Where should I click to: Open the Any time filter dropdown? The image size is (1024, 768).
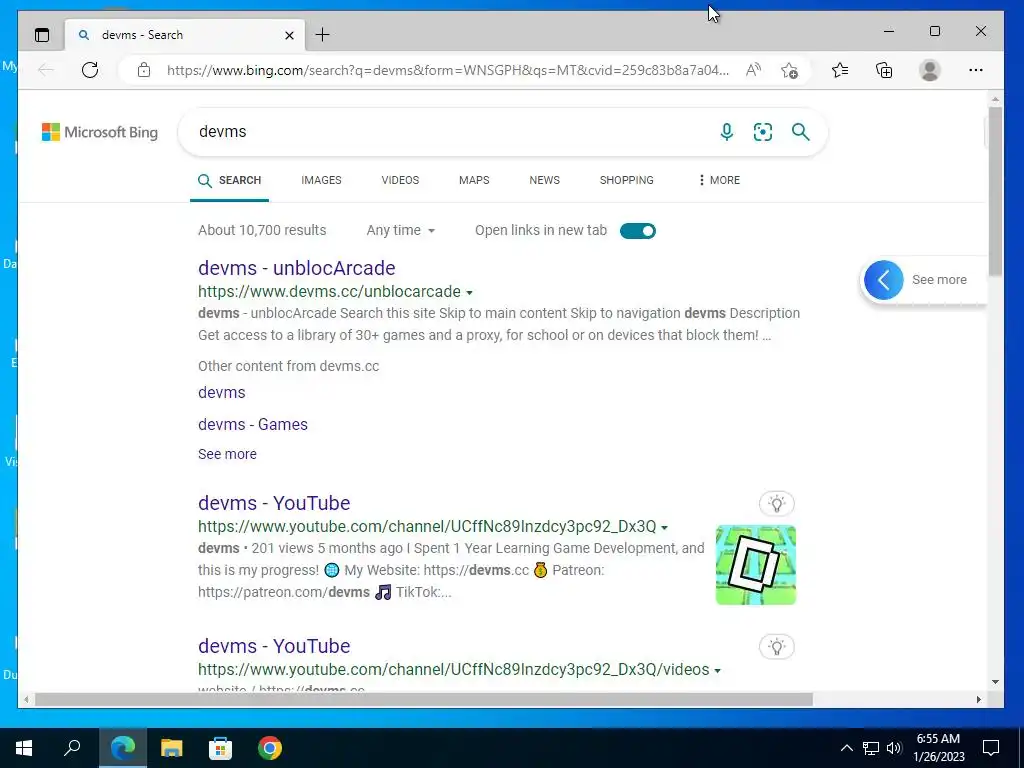[x=400, y=231]
